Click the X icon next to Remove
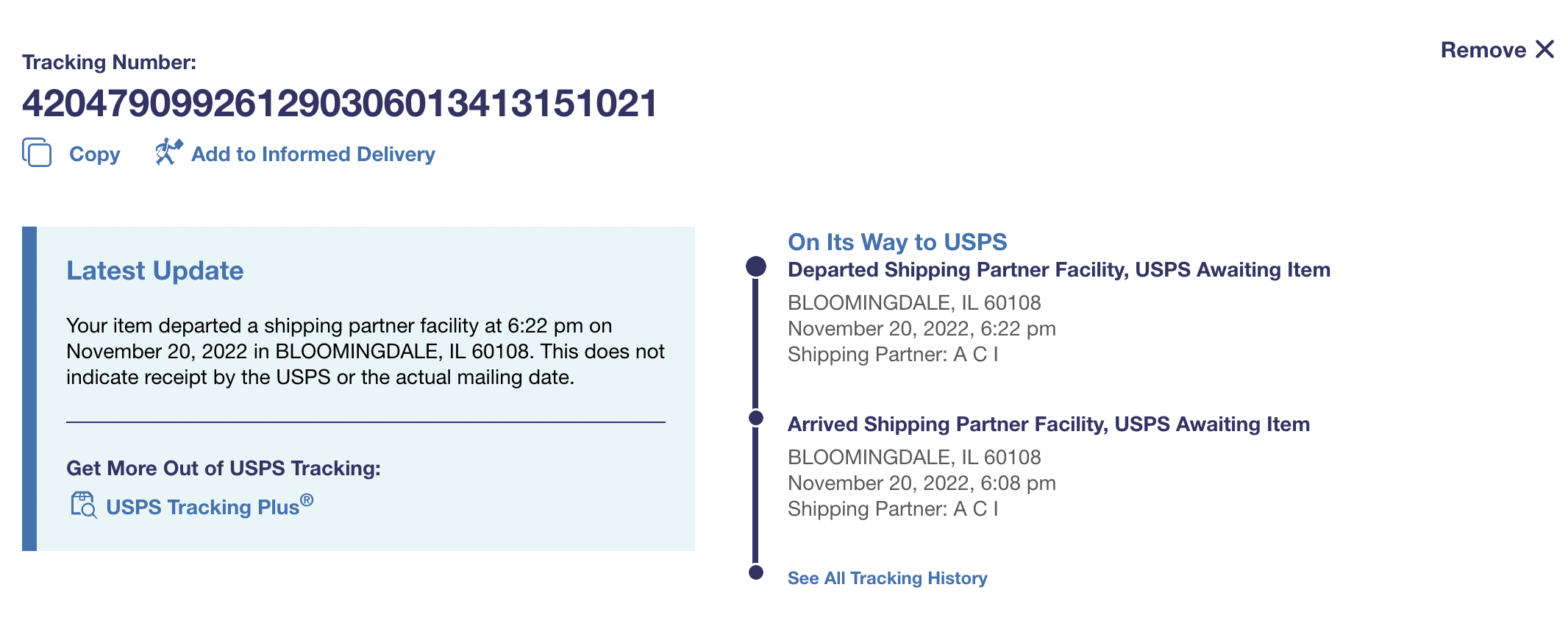 pyautogui.click(x=1545, y=49)
